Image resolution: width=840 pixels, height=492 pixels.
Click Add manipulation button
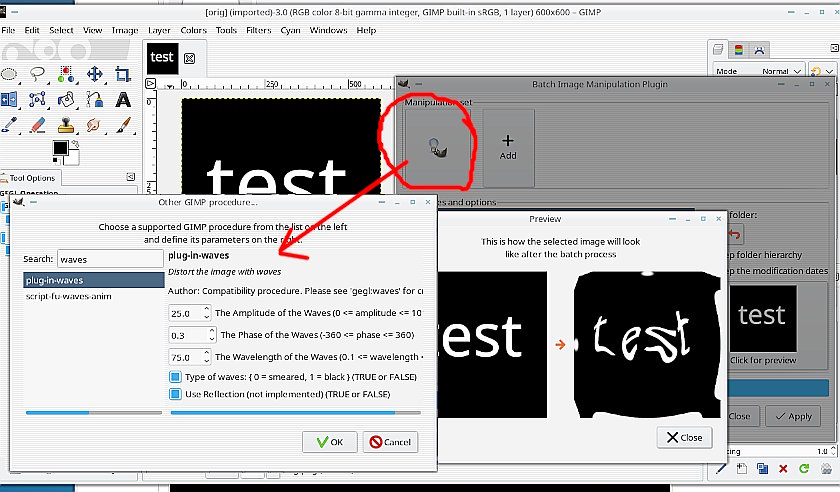[508, 148]
